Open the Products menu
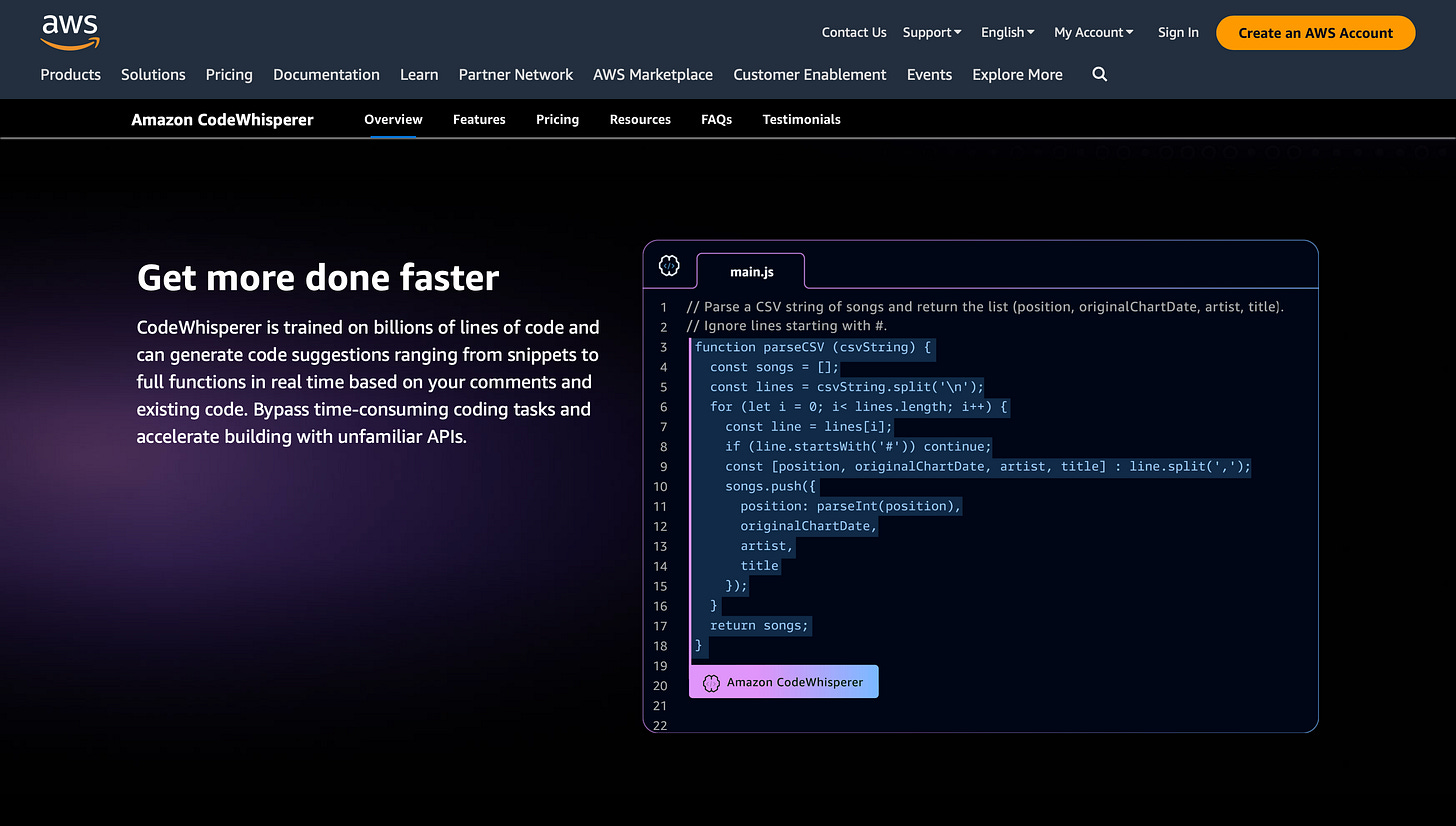The width and height of the screenshot is (1456, 826). 70,74
